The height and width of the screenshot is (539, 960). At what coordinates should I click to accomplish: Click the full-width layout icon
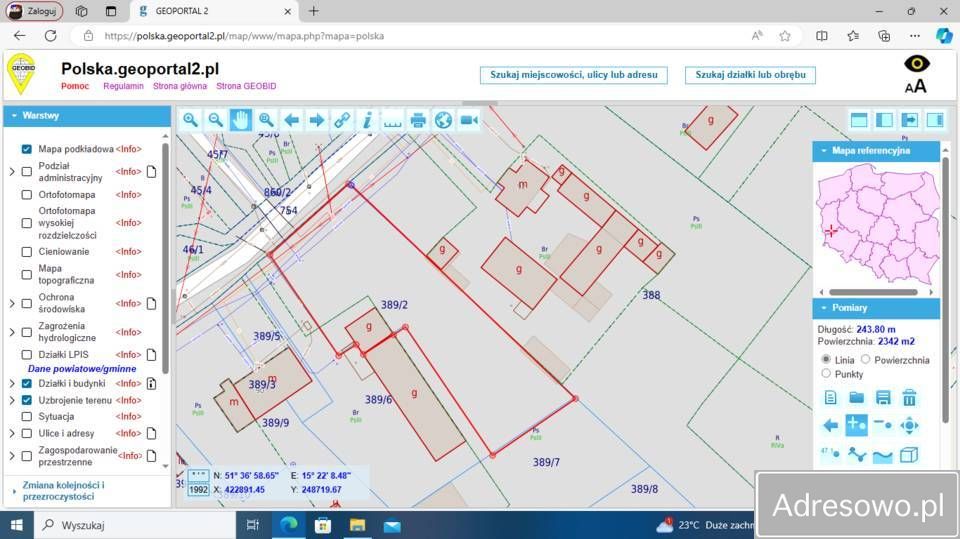(x=859, y=120)
